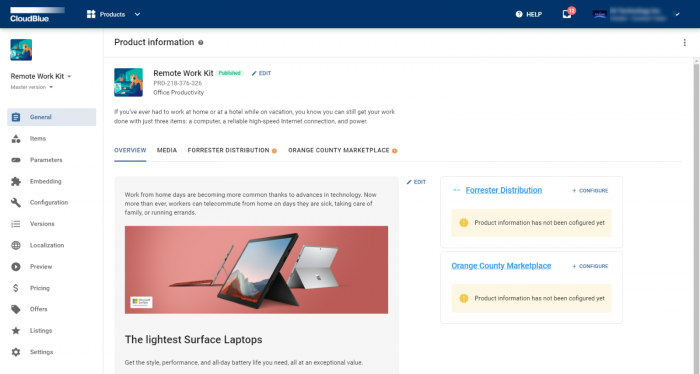Open the three-dot more options menu
This screenshot has width=700, height=374.
point(684,42)
